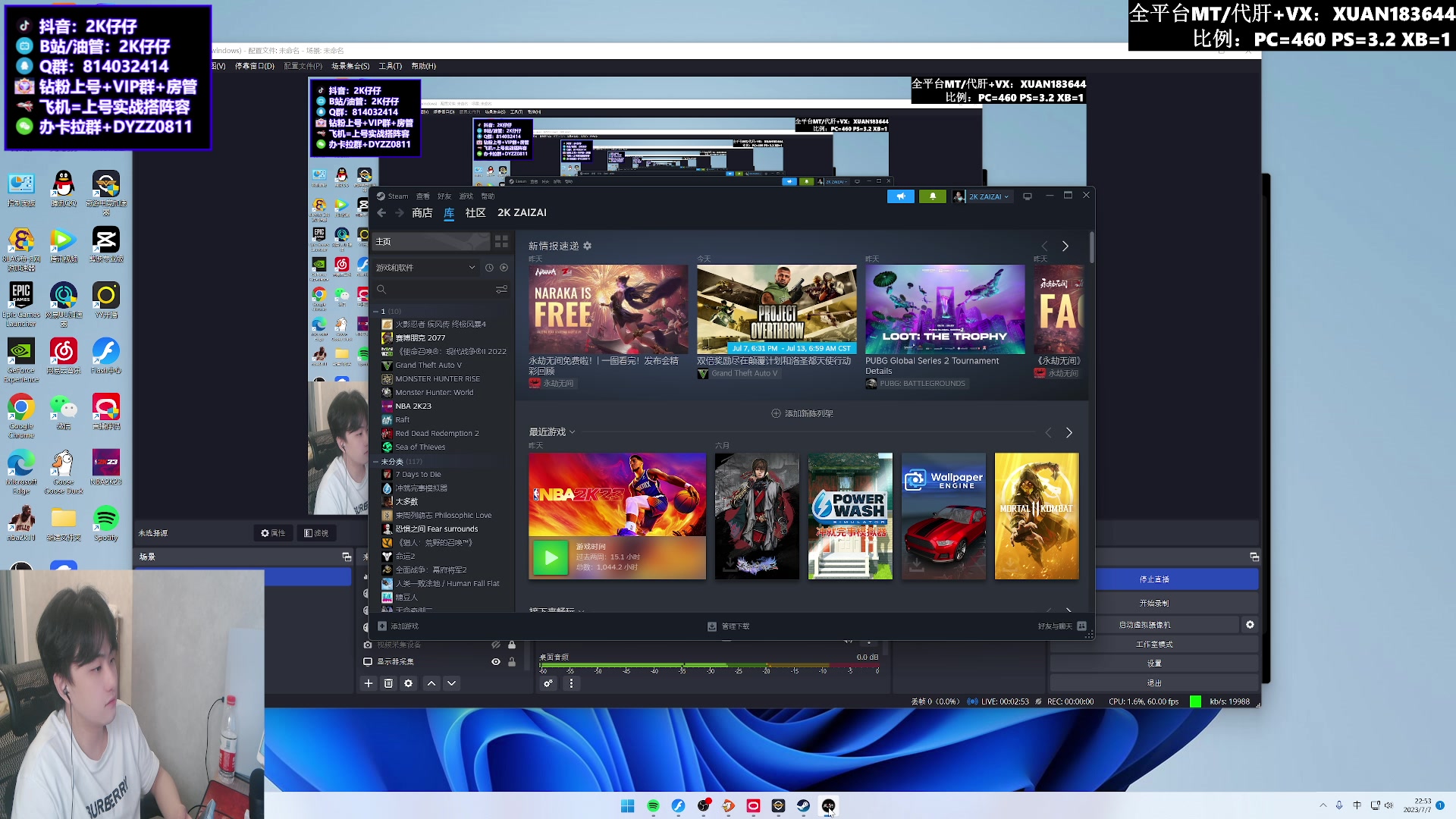Viewport: 1456px width, 819px height.
Task: Open OBS source 属性 button
Action: coord(273,533)
